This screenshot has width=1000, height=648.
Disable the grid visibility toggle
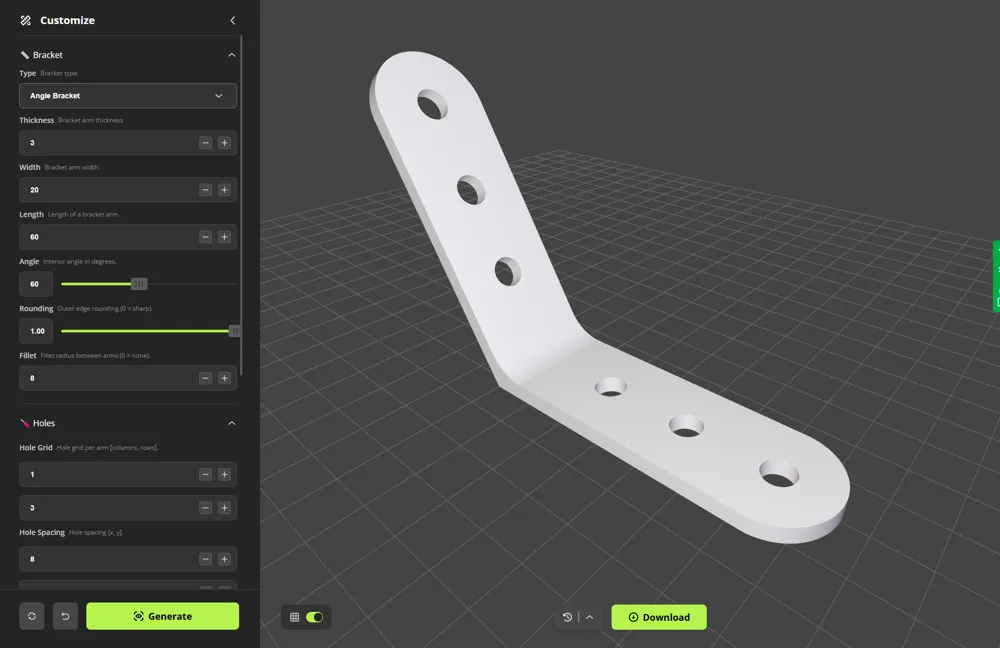(316, 617)
